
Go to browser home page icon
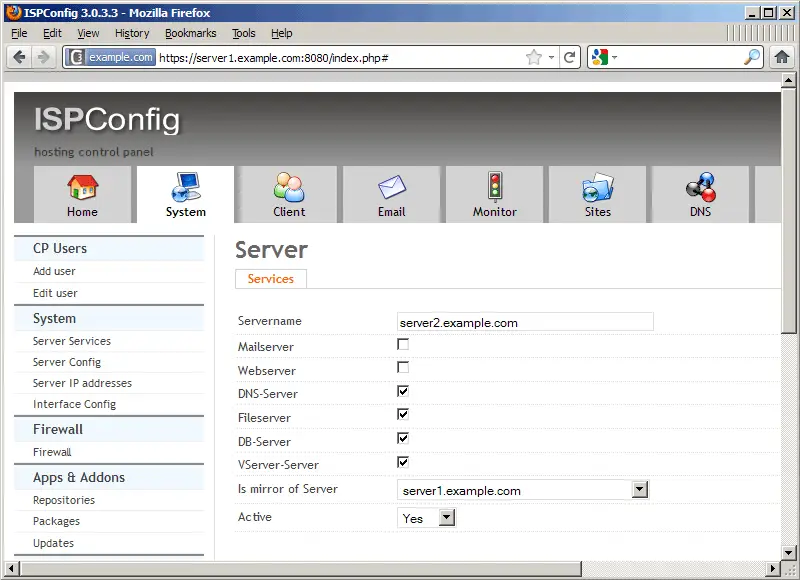tap(782, 57)
